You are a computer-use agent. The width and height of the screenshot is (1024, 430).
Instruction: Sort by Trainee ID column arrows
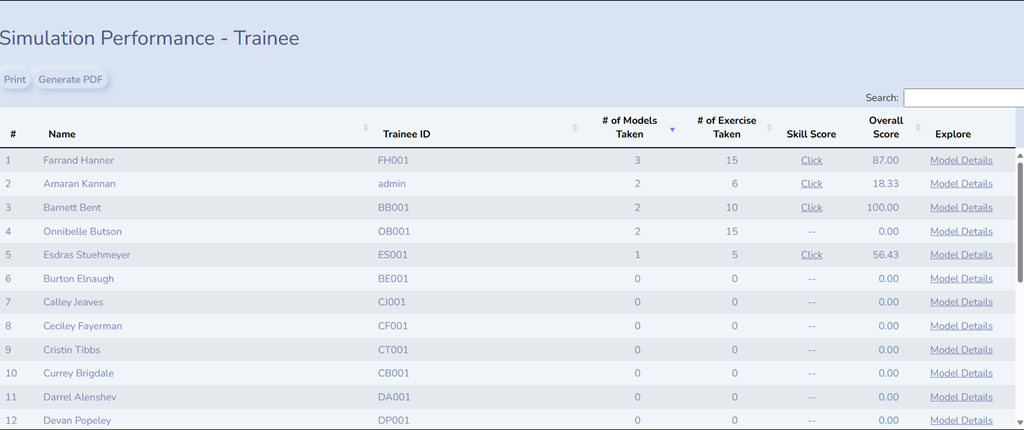[x=575, y=127]
